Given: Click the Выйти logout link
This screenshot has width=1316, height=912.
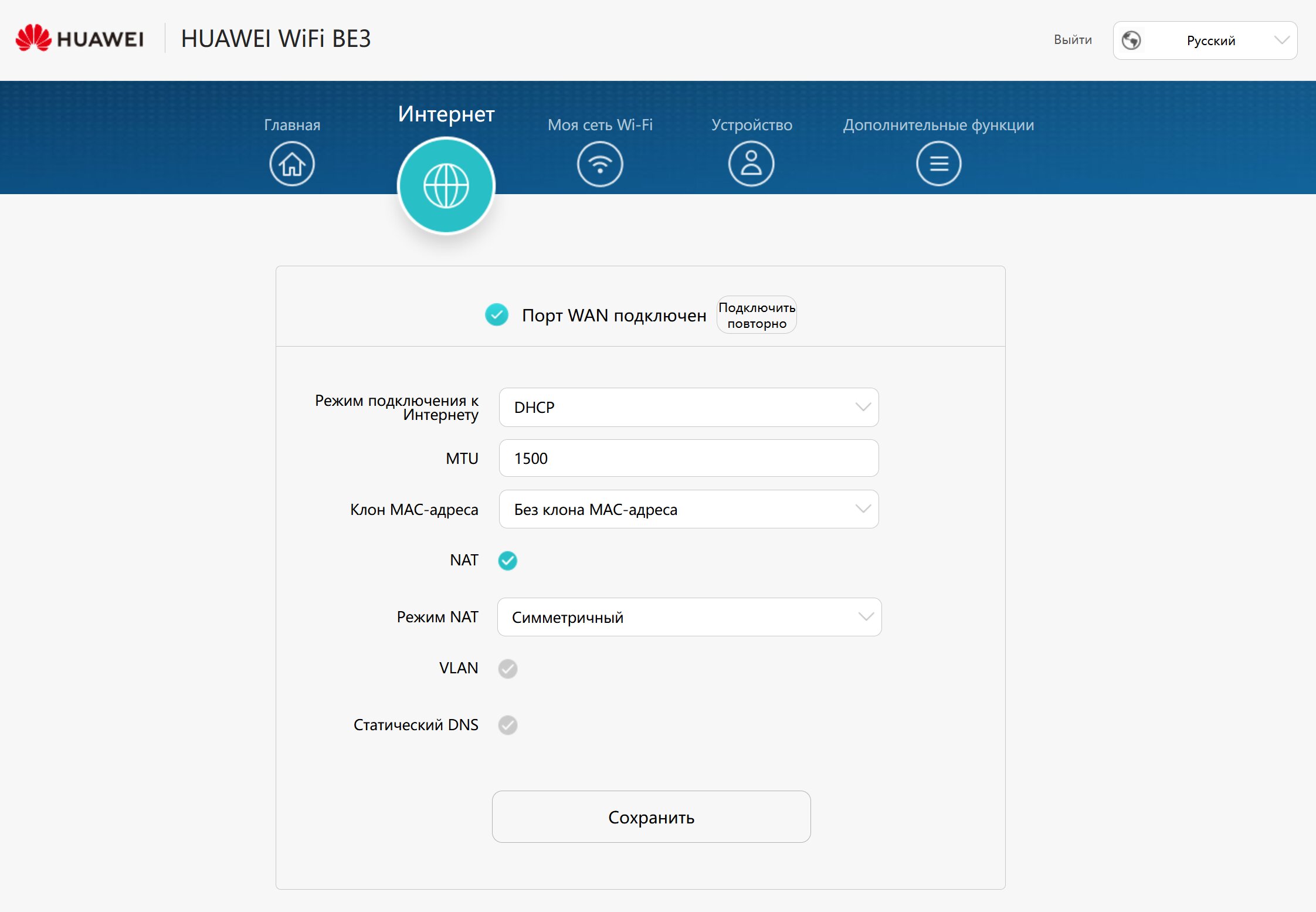Looking at the screenshot, I should click(1073, 40).
